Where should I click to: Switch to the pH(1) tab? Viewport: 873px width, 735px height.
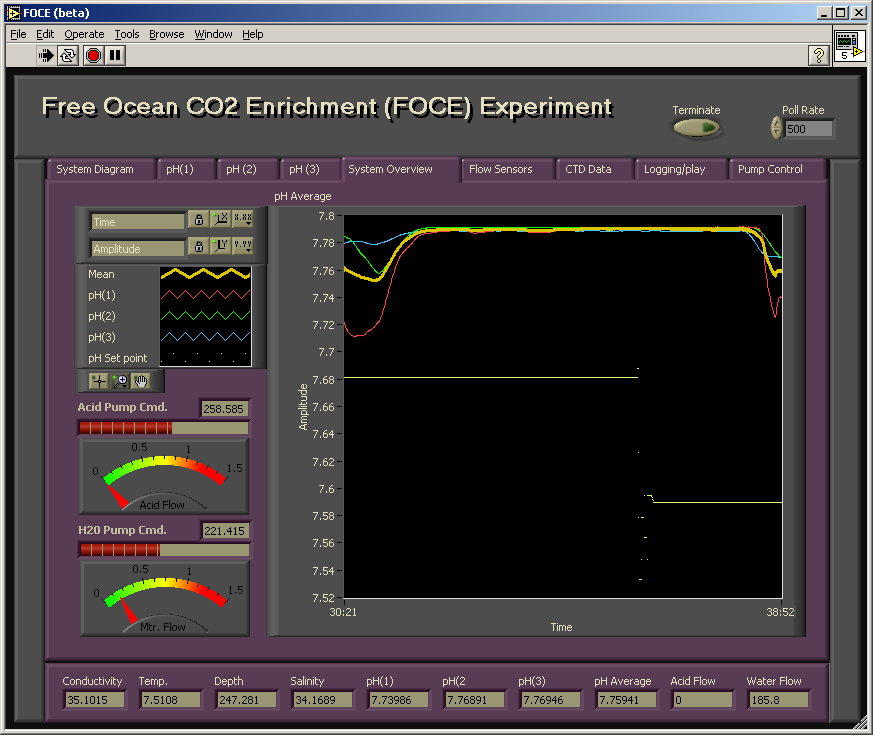coord(186,169)
